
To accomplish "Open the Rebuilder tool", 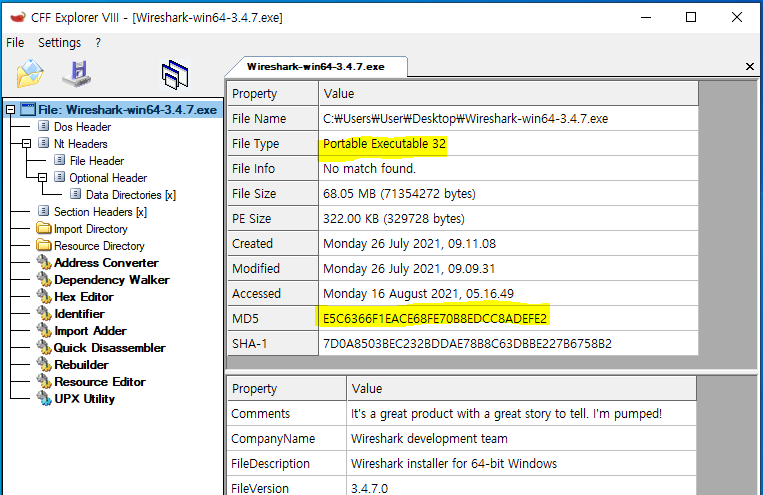I will coord(81,365).
